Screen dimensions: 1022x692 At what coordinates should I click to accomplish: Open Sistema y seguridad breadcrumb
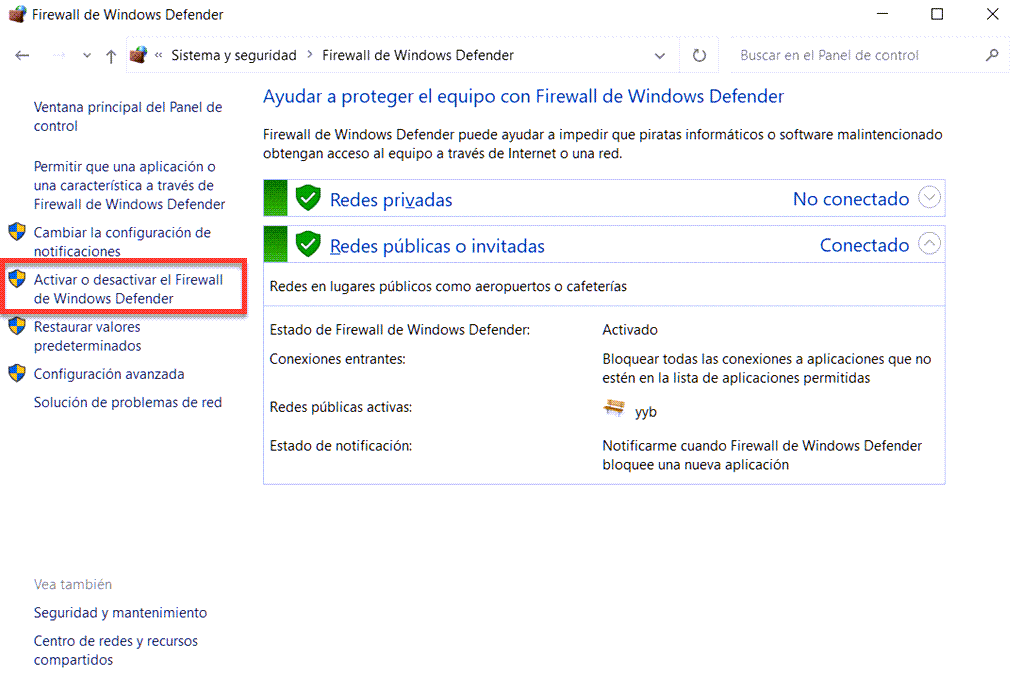tap(233, 55)
